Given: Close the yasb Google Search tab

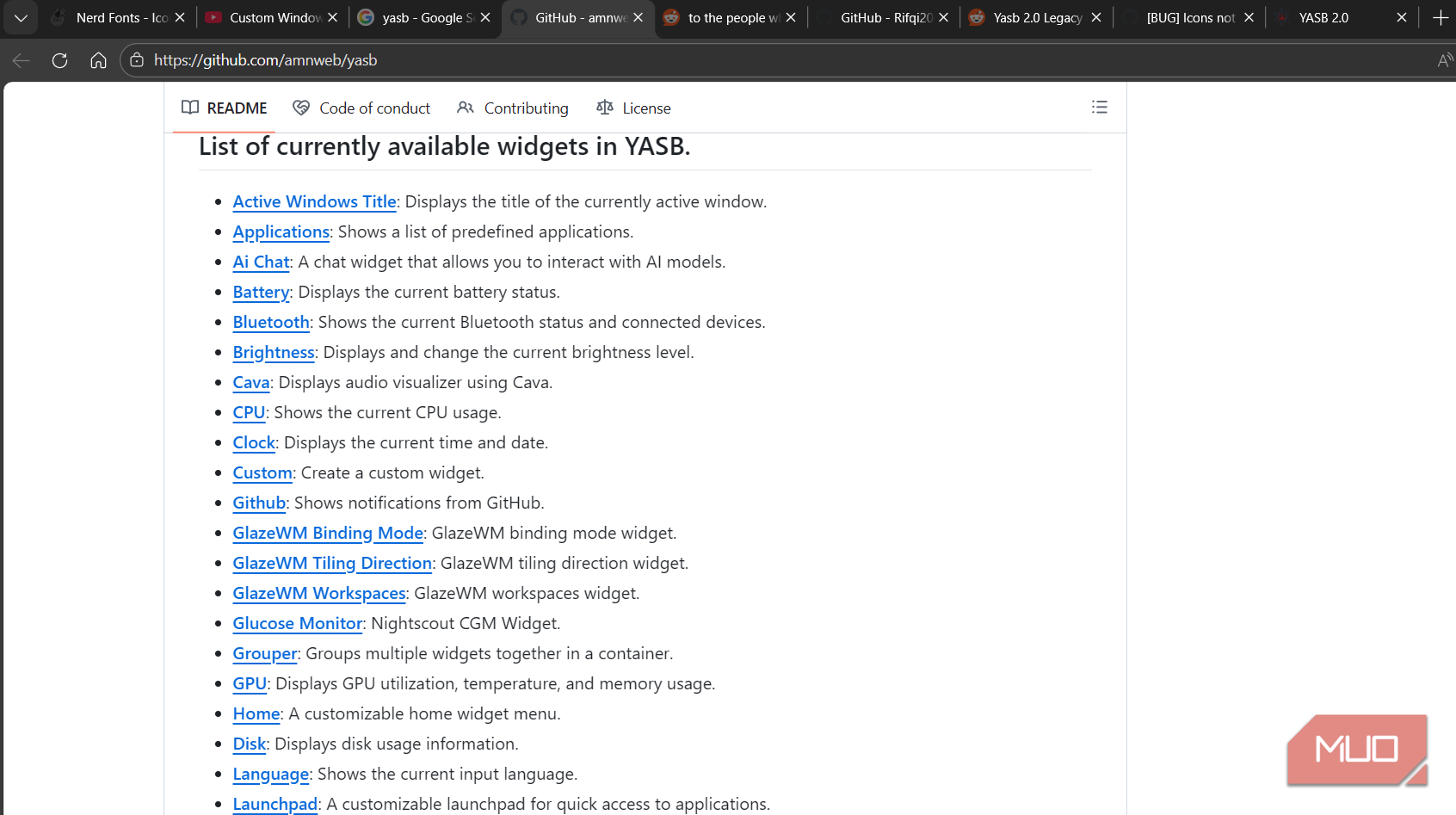Looking at the screenshot, I should [485, 17].
